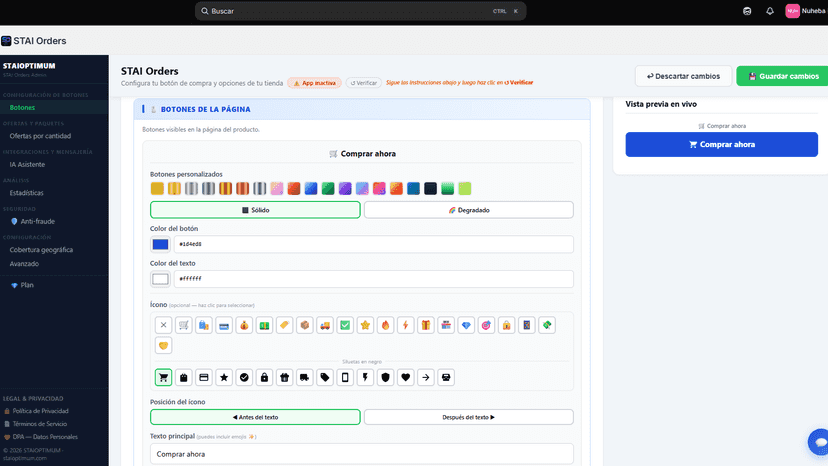Choose the delivery truck emoji icon

(x=325, y=325)
